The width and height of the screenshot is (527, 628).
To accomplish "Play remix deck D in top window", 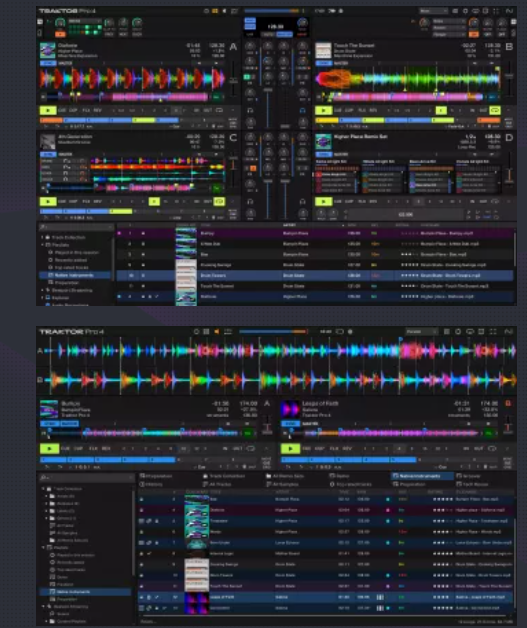I will 323,201.
